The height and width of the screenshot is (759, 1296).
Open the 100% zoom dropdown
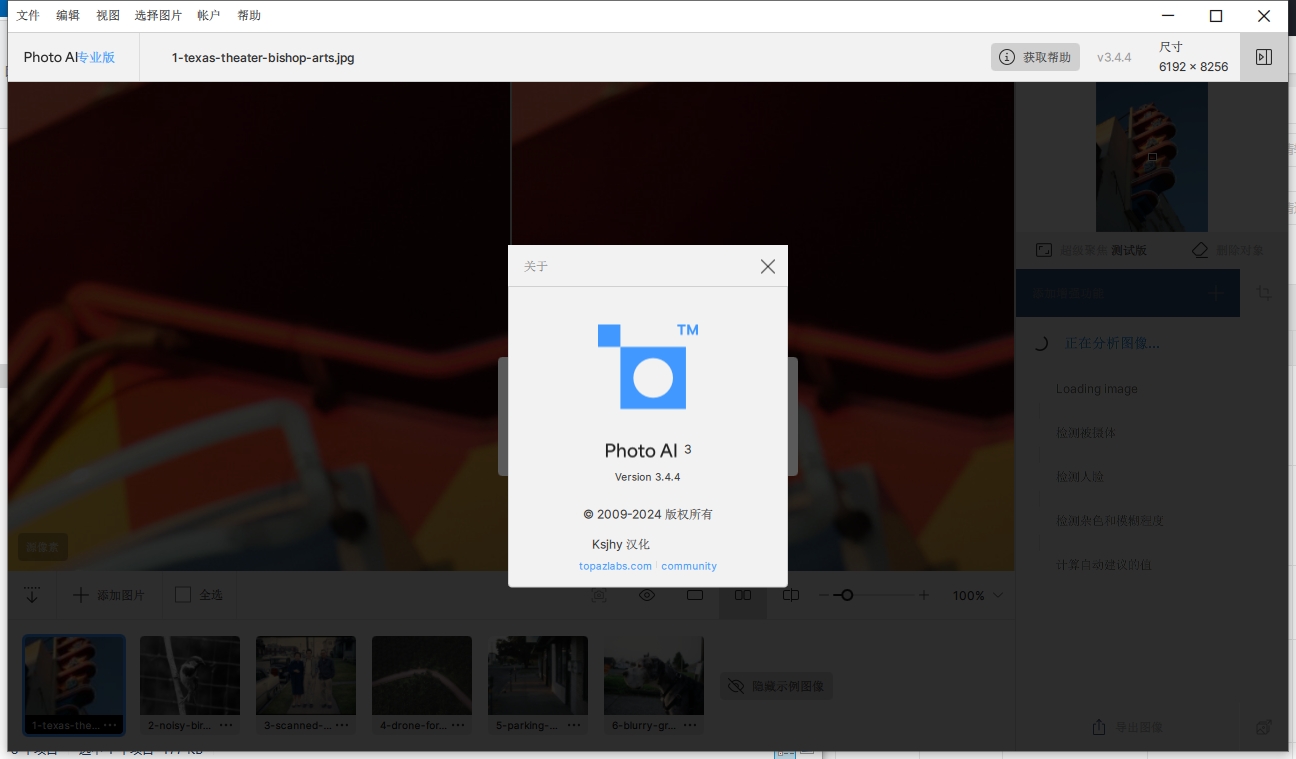click(x=977, y=595)
